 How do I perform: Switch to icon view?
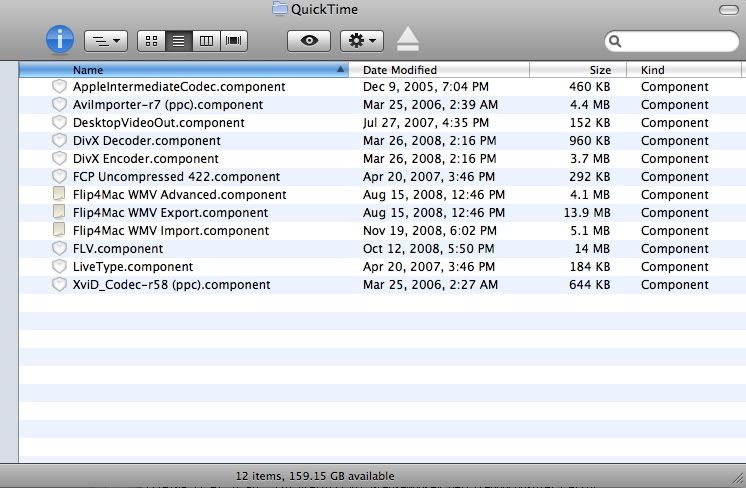[151, 41]
